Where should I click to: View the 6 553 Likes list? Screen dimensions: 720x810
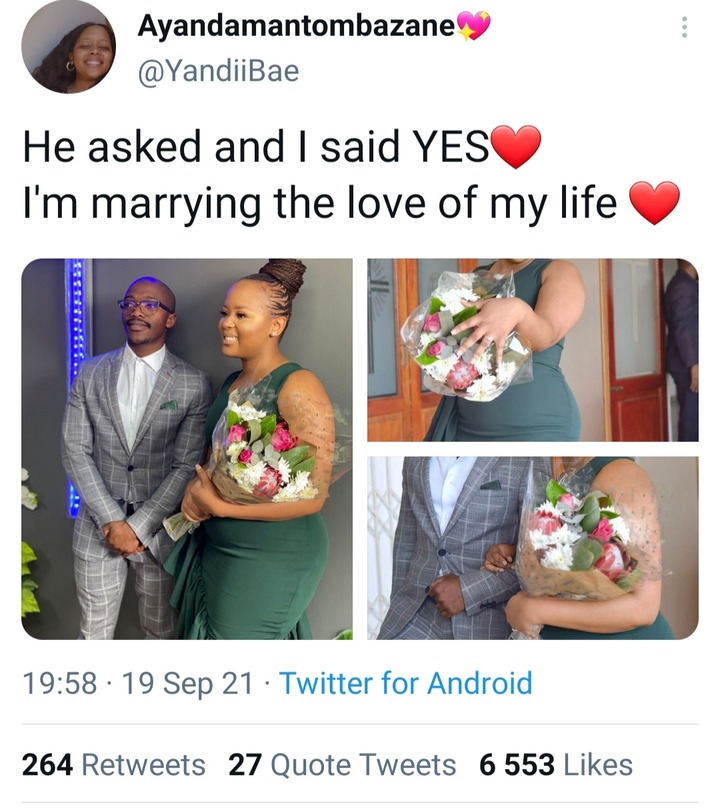556,765
